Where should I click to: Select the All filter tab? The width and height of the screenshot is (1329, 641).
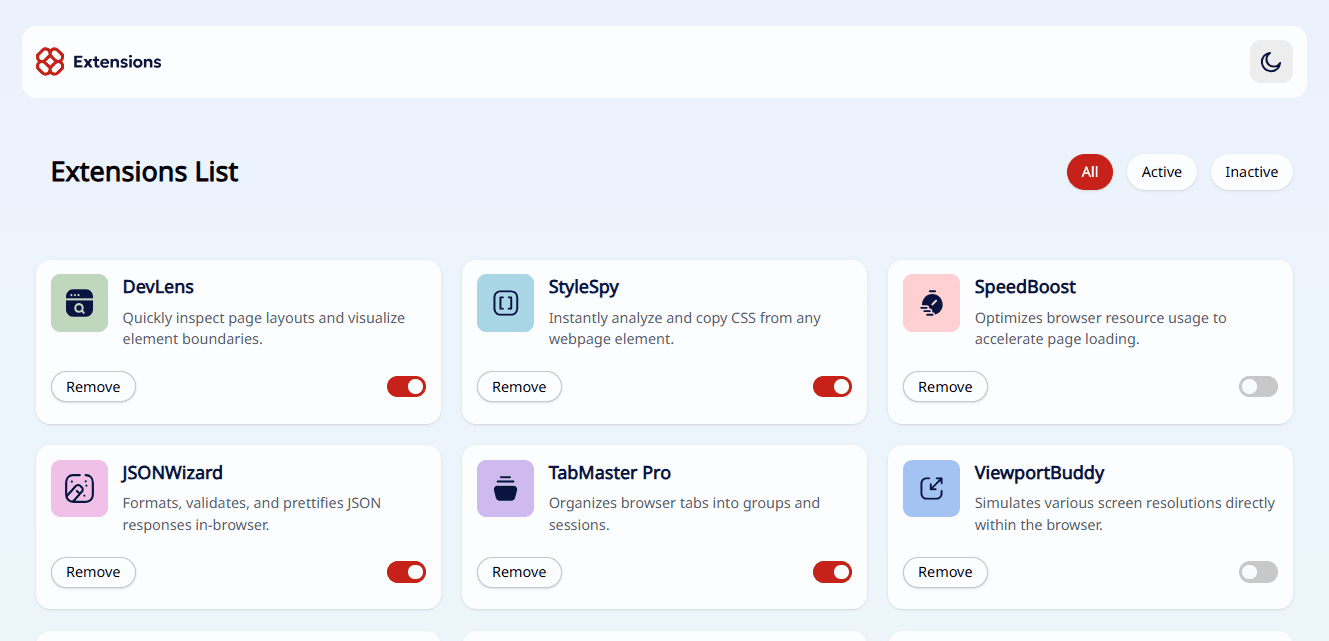(x=1089, y=172)
